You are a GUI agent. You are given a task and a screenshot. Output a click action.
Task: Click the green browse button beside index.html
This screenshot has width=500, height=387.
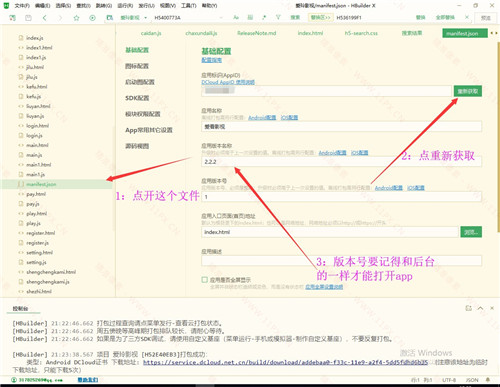click(471, 232)
